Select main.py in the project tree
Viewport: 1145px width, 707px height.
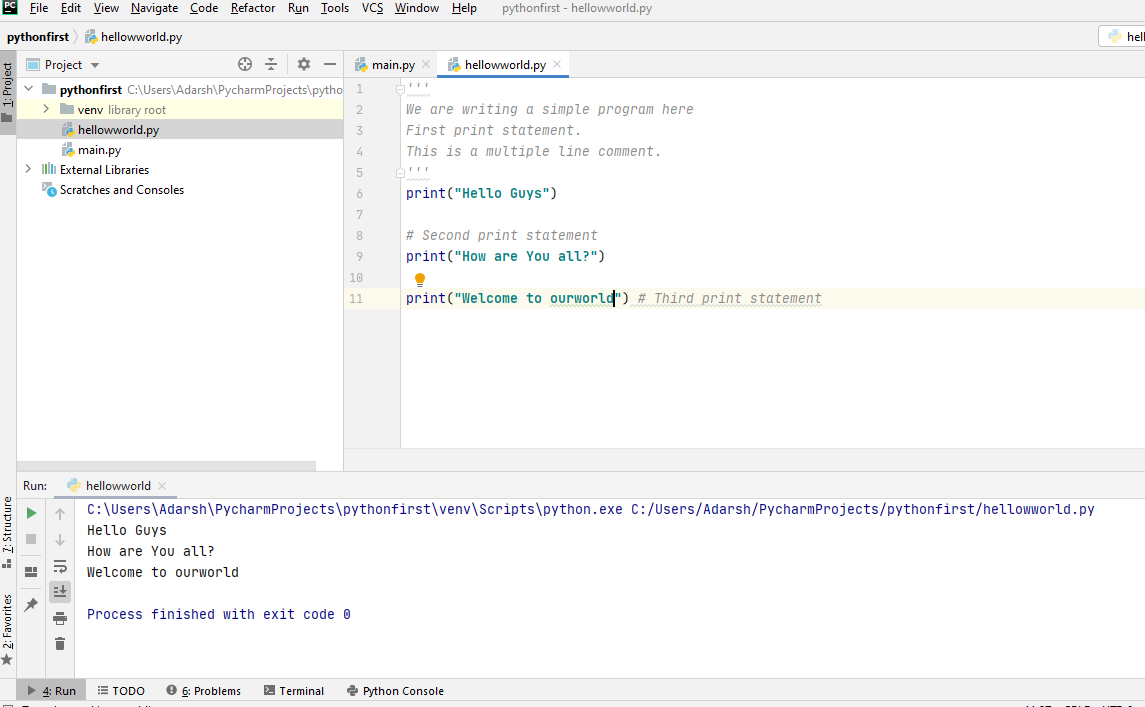click(x=99, y=150)
